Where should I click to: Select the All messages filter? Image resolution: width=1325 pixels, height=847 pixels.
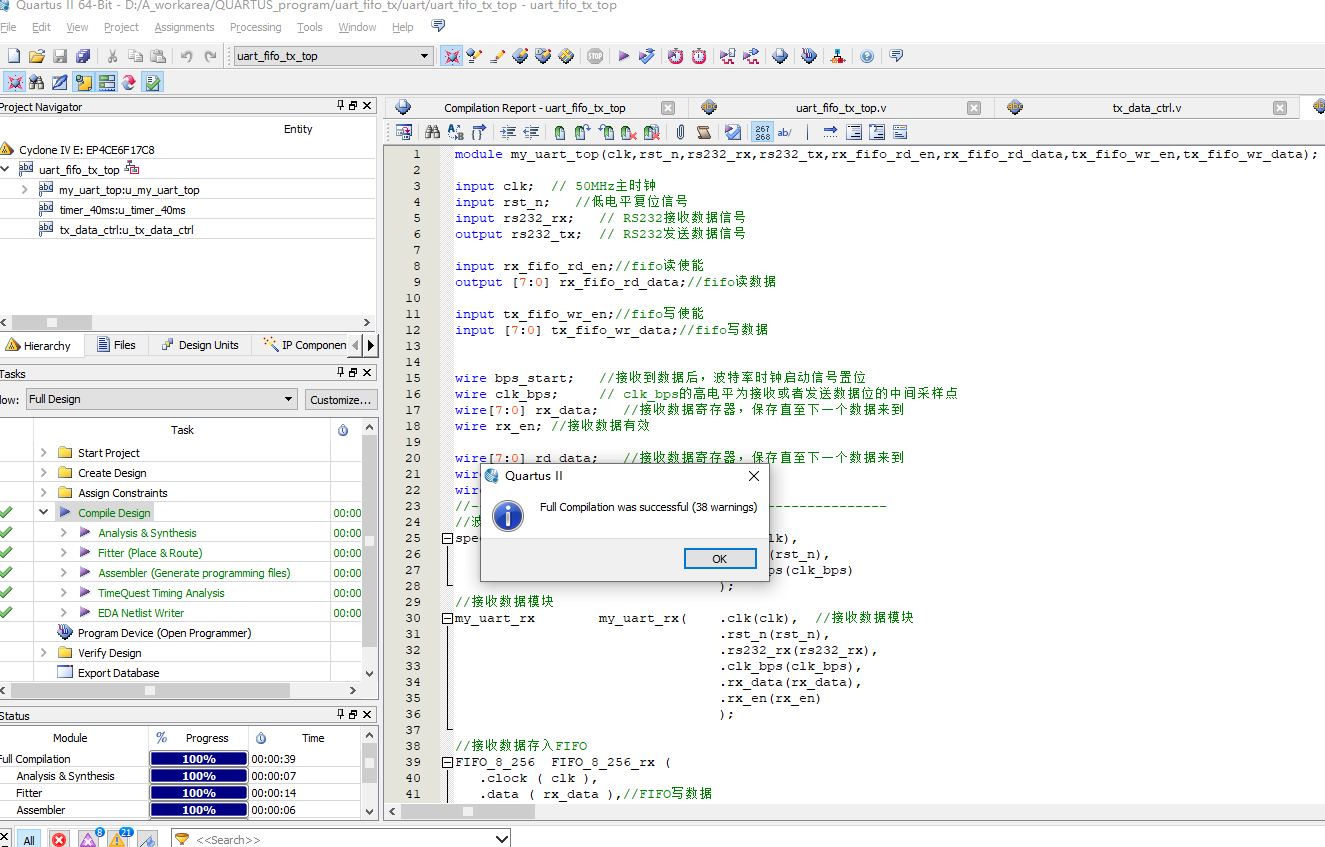click(x=28, y=840)
